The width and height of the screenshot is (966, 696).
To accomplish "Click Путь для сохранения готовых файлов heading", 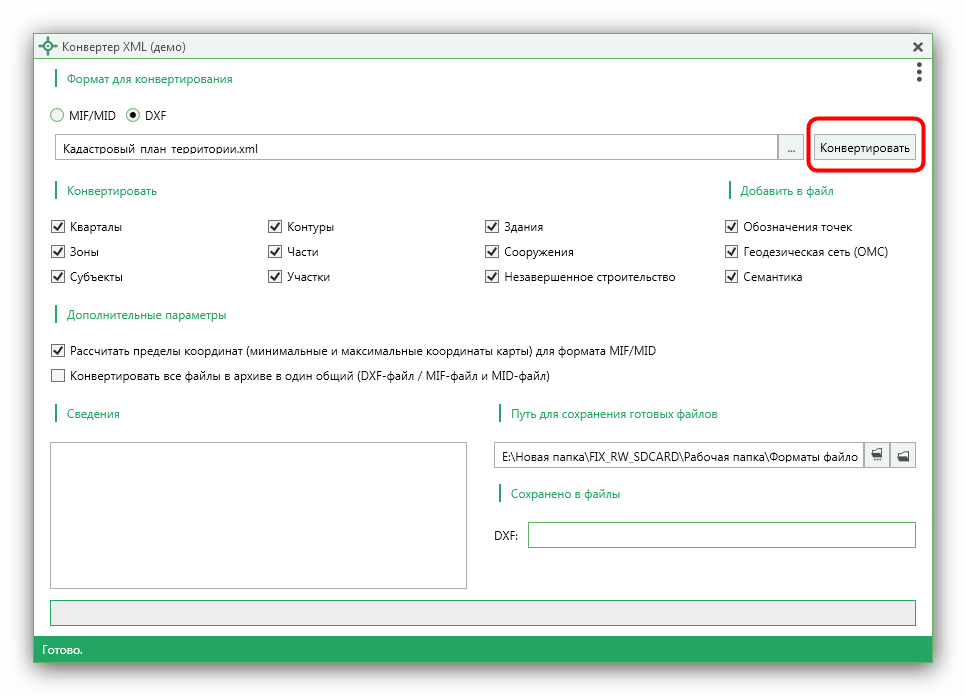I will coord(614,414).
